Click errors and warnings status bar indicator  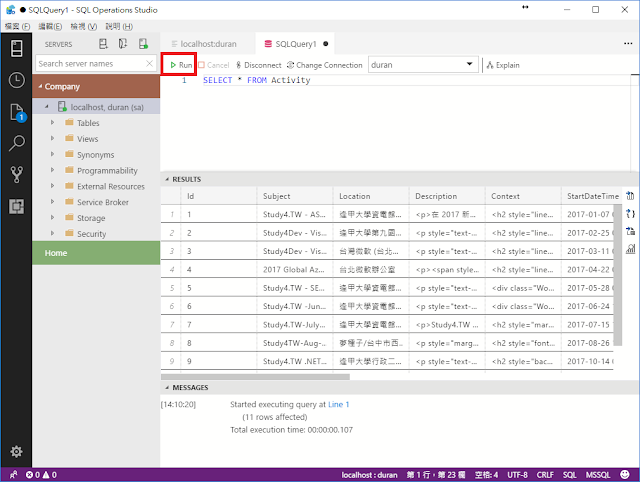coord(41,475)
